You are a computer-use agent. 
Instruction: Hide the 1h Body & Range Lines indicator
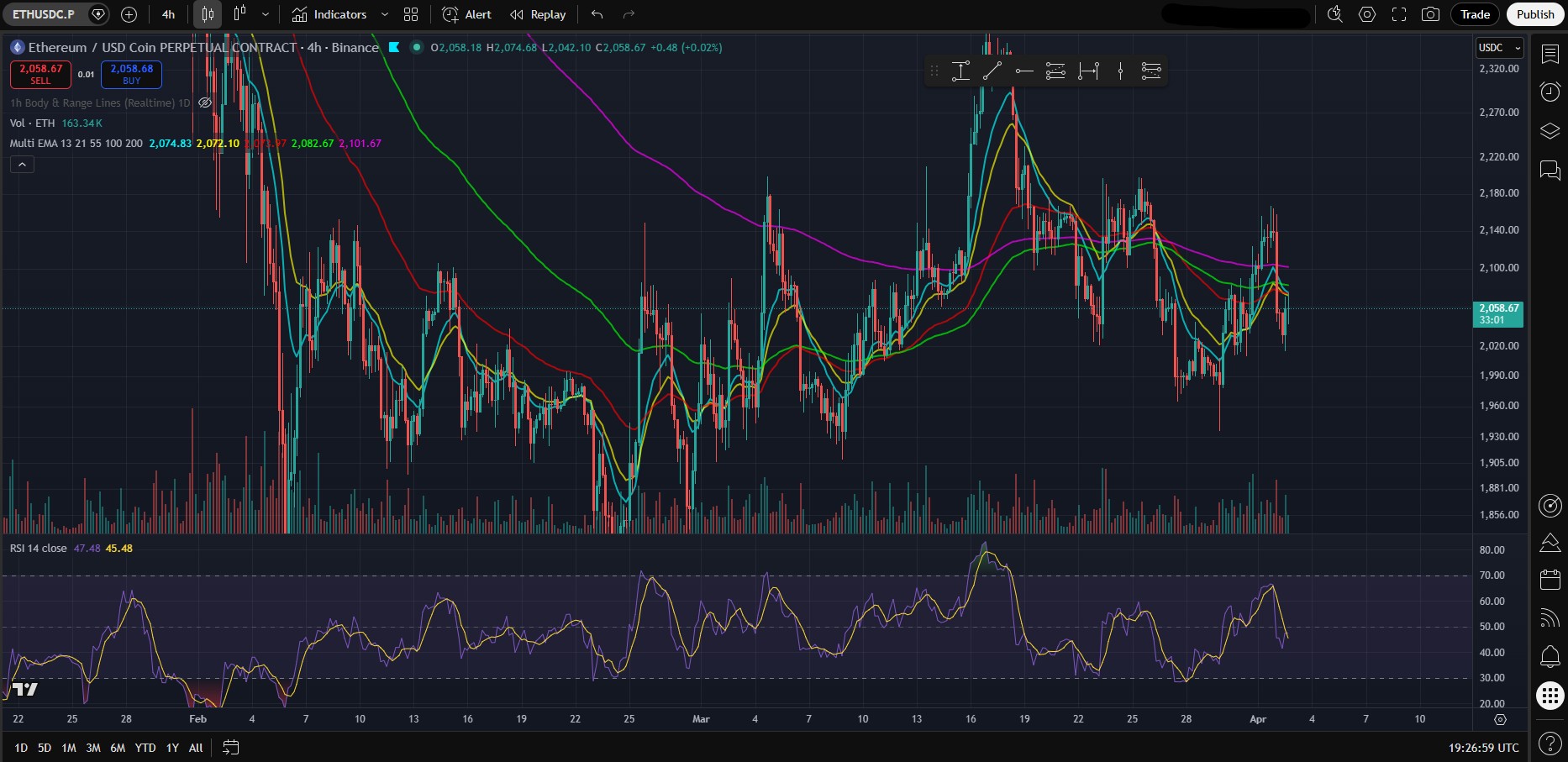tap(204, 102)
